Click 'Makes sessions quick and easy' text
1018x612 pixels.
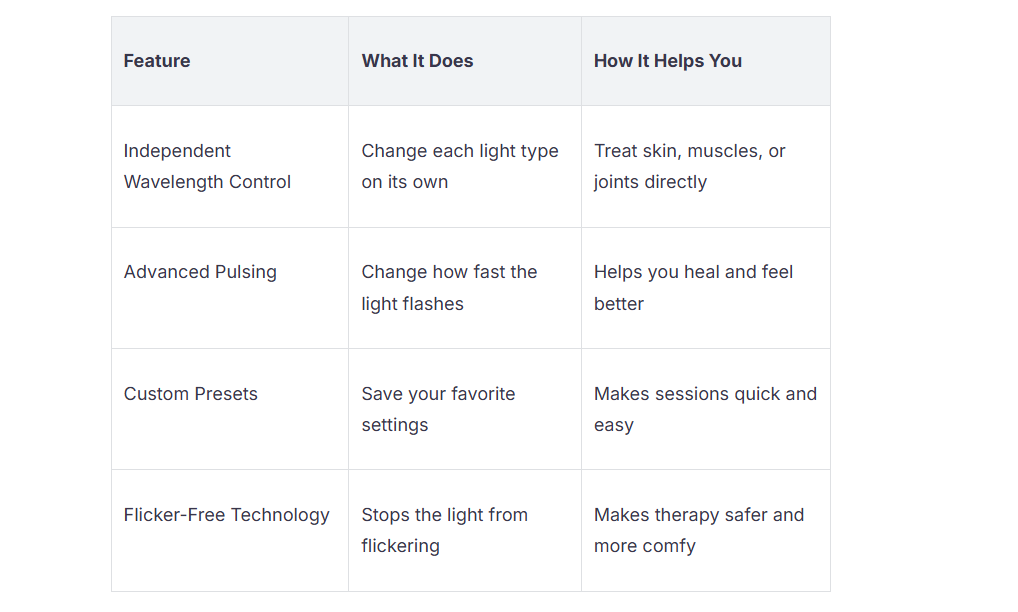pyautogui.click(x=705, y=409)
